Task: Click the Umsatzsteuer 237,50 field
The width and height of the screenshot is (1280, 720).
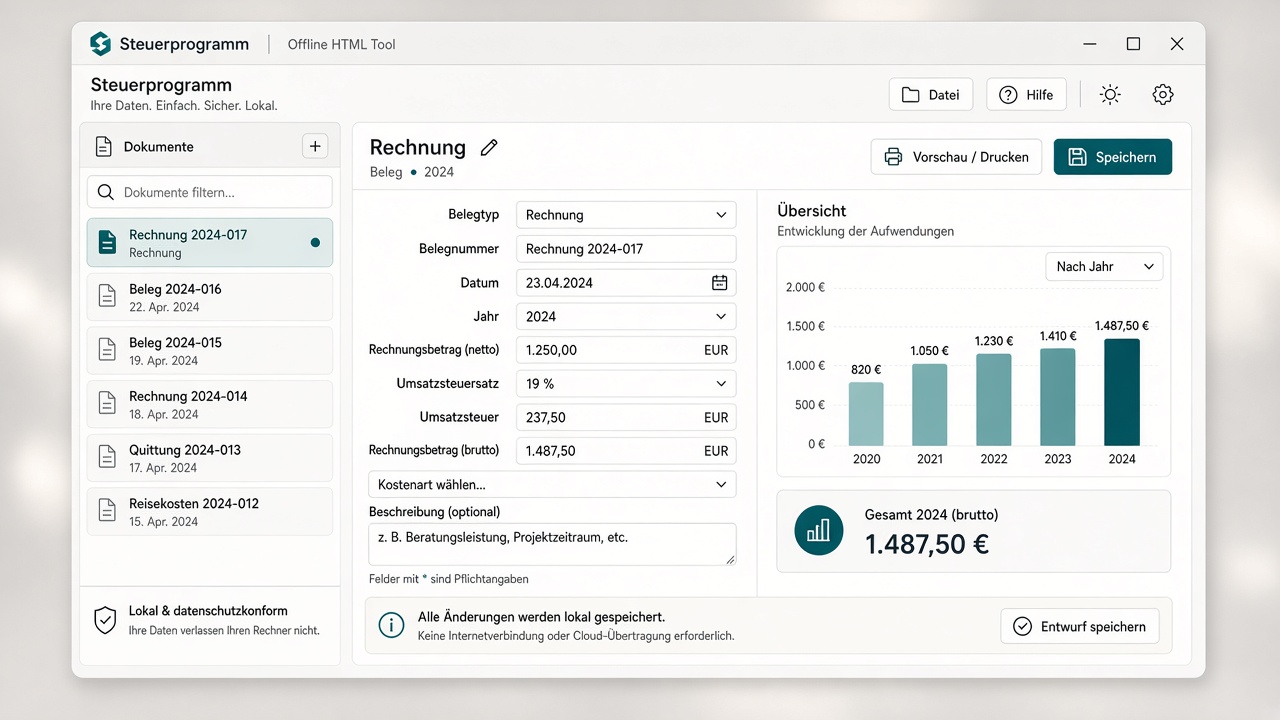Action: pyautogui.click(x=626, y=417)
